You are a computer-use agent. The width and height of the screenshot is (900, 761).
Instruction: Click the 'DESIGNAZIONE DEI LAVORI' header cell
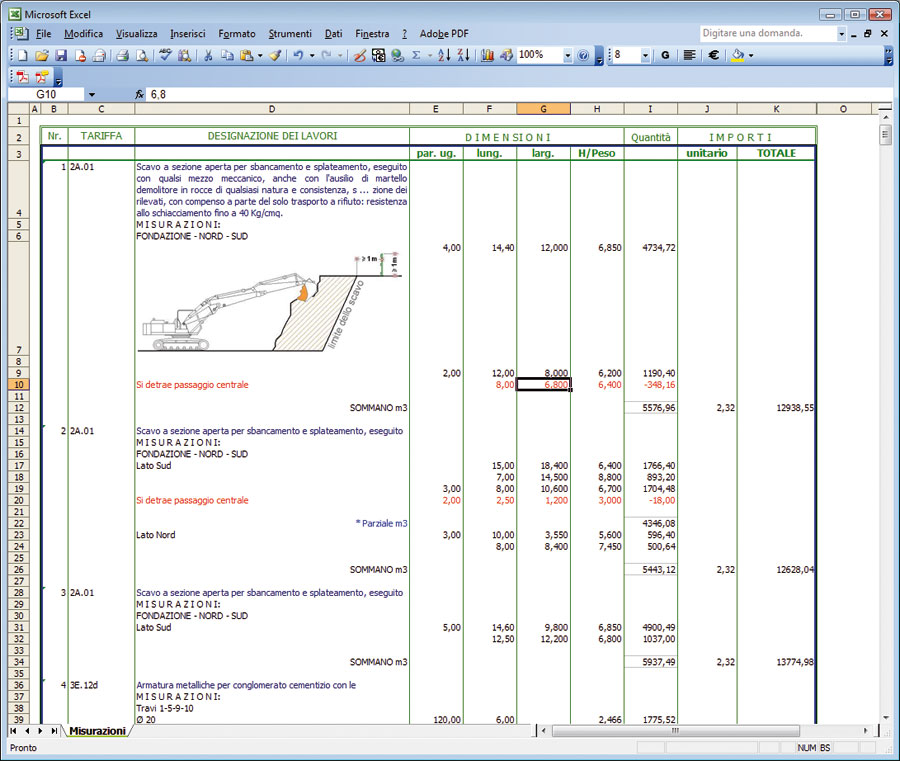coord(272,136)
